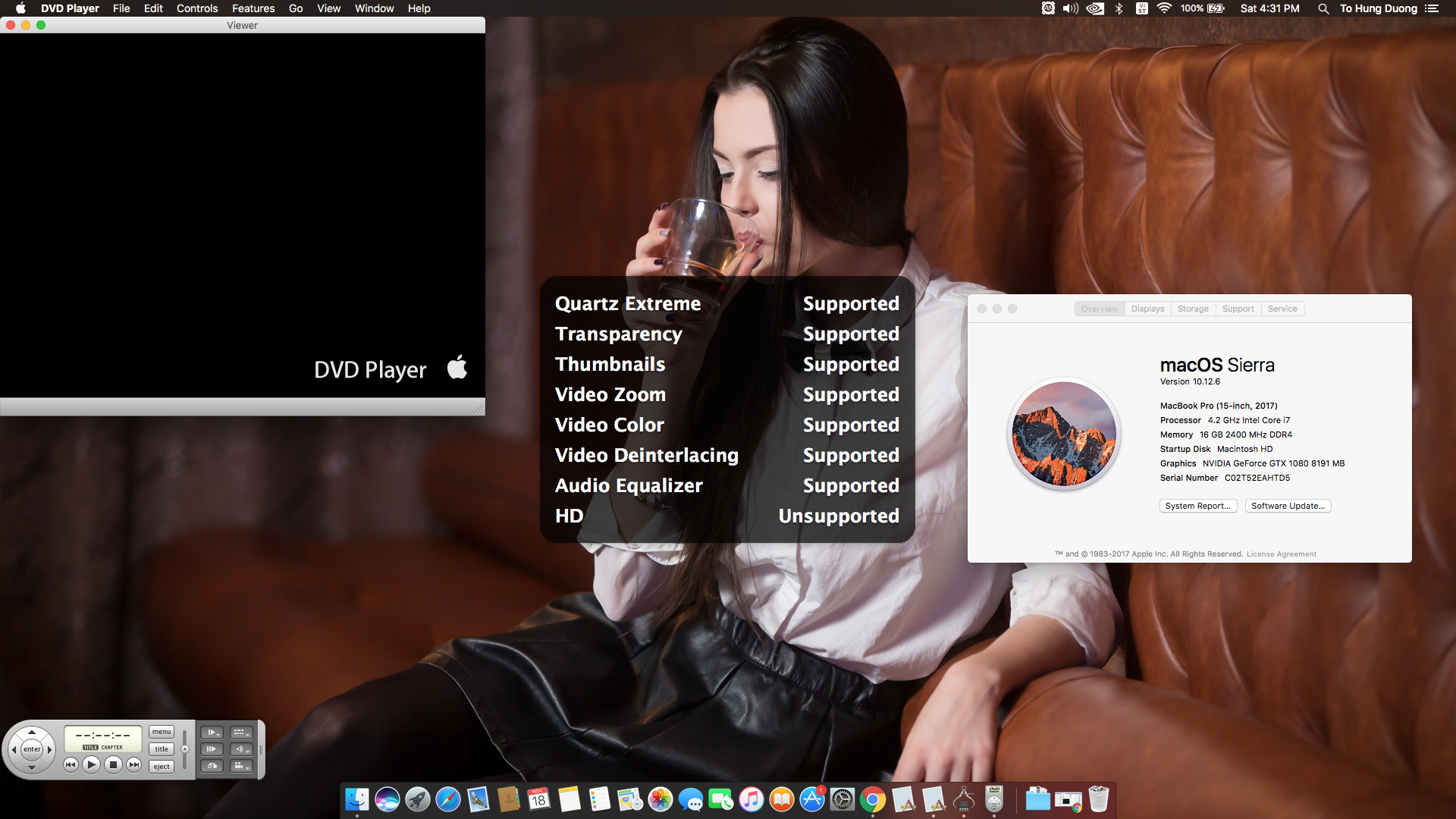Navigate up with the controller's up arrow
Viewport: 1456px width, 819px height.
(x=32, y=733)
